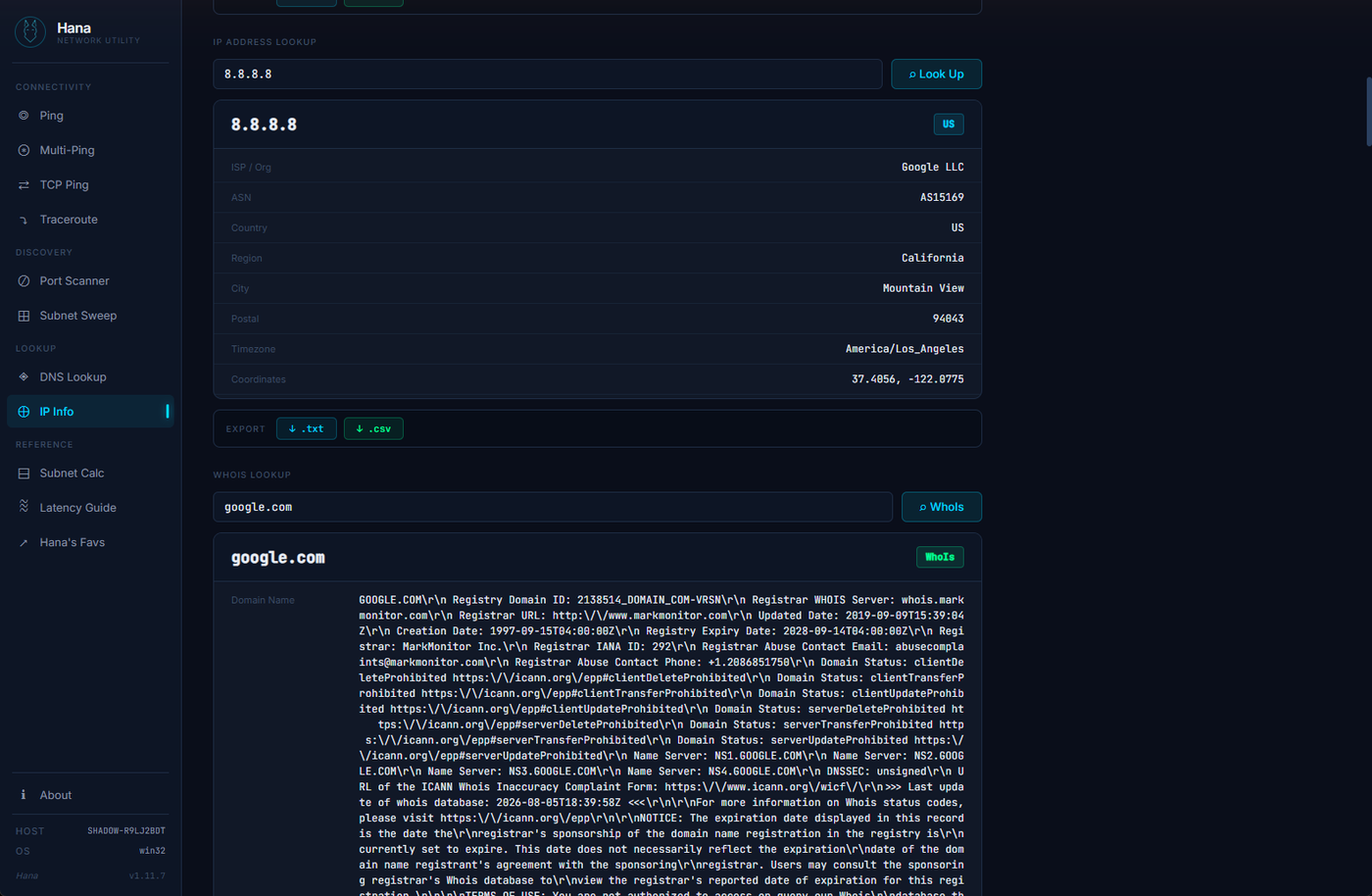Click the US country badge
Screen dimensions: 1372x896
coord(949,124)
